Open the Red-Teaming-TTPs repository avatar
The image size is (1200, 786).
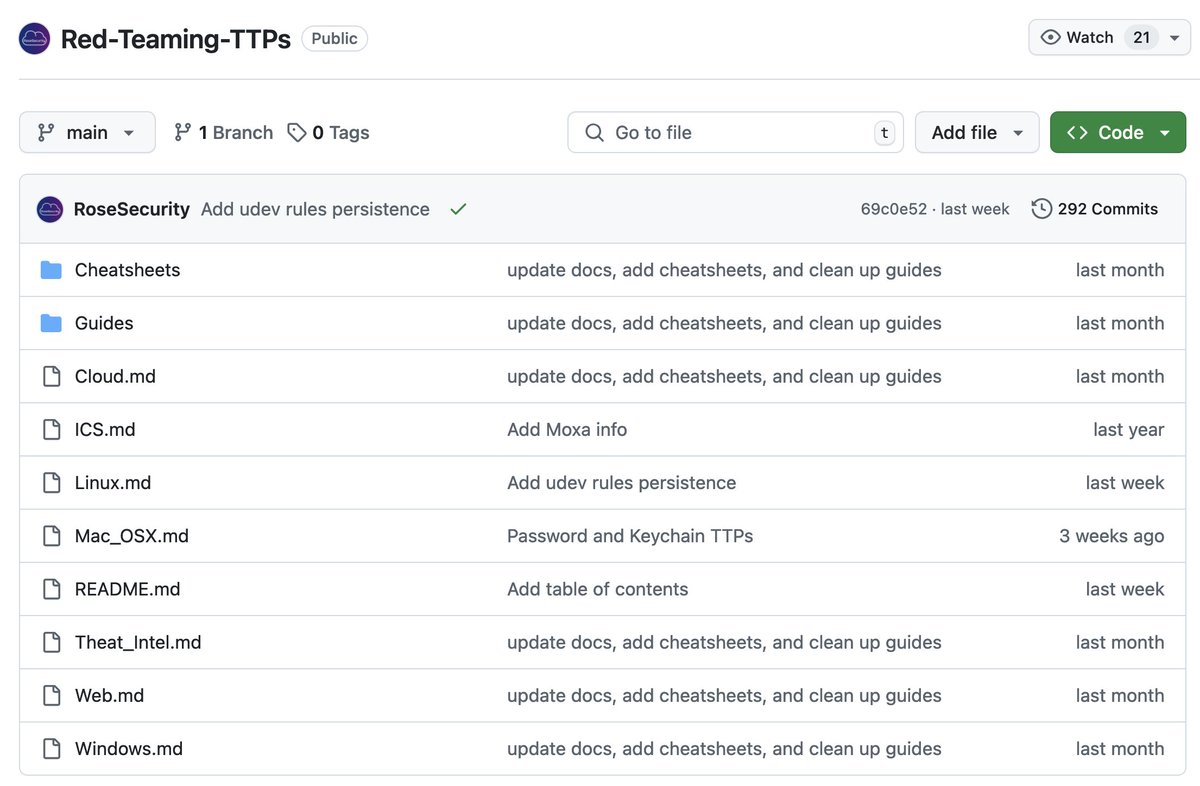(35, 38)
